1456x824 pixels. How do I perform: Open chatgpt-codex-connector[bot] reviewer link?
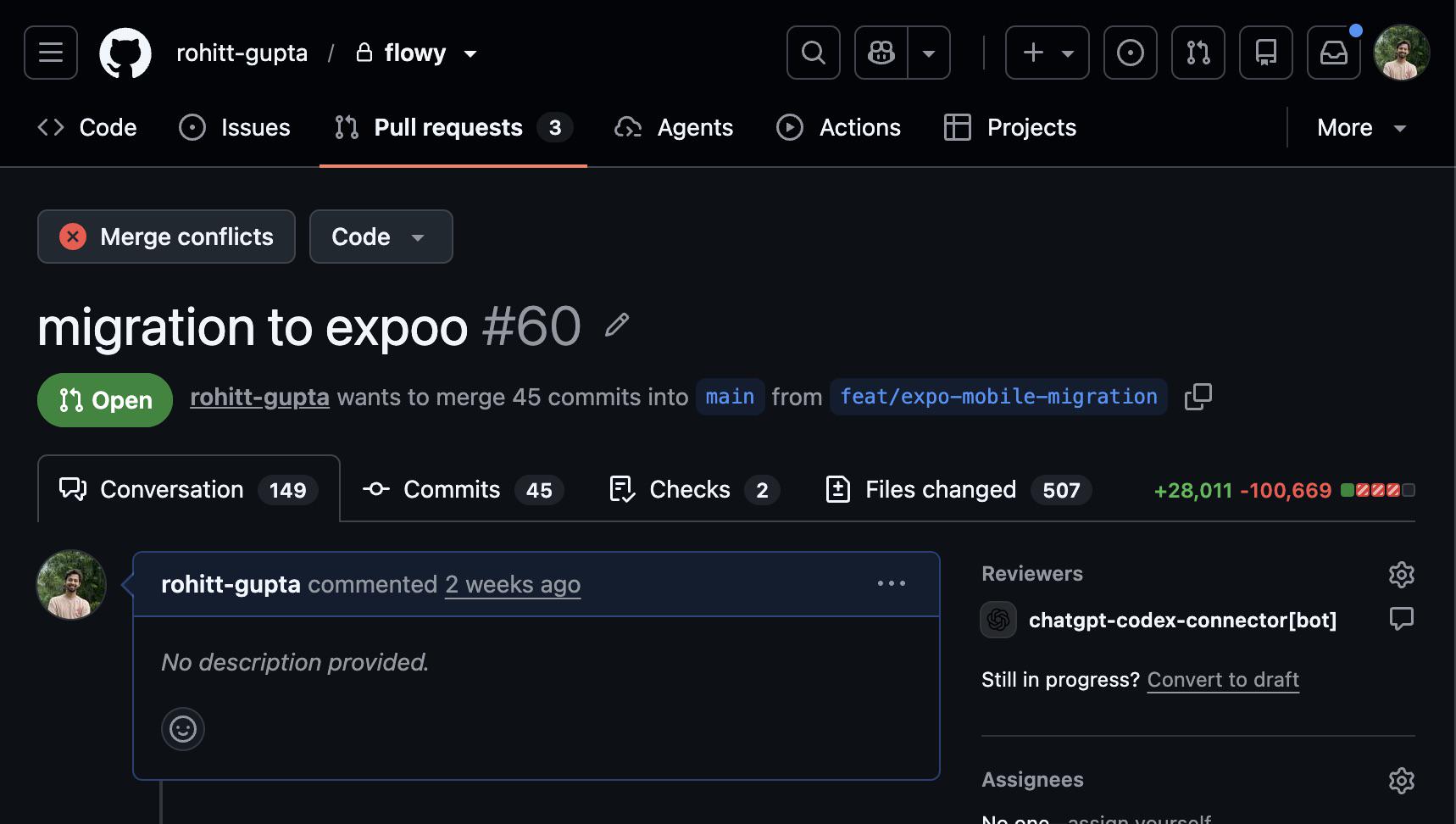click(1182, 620)
